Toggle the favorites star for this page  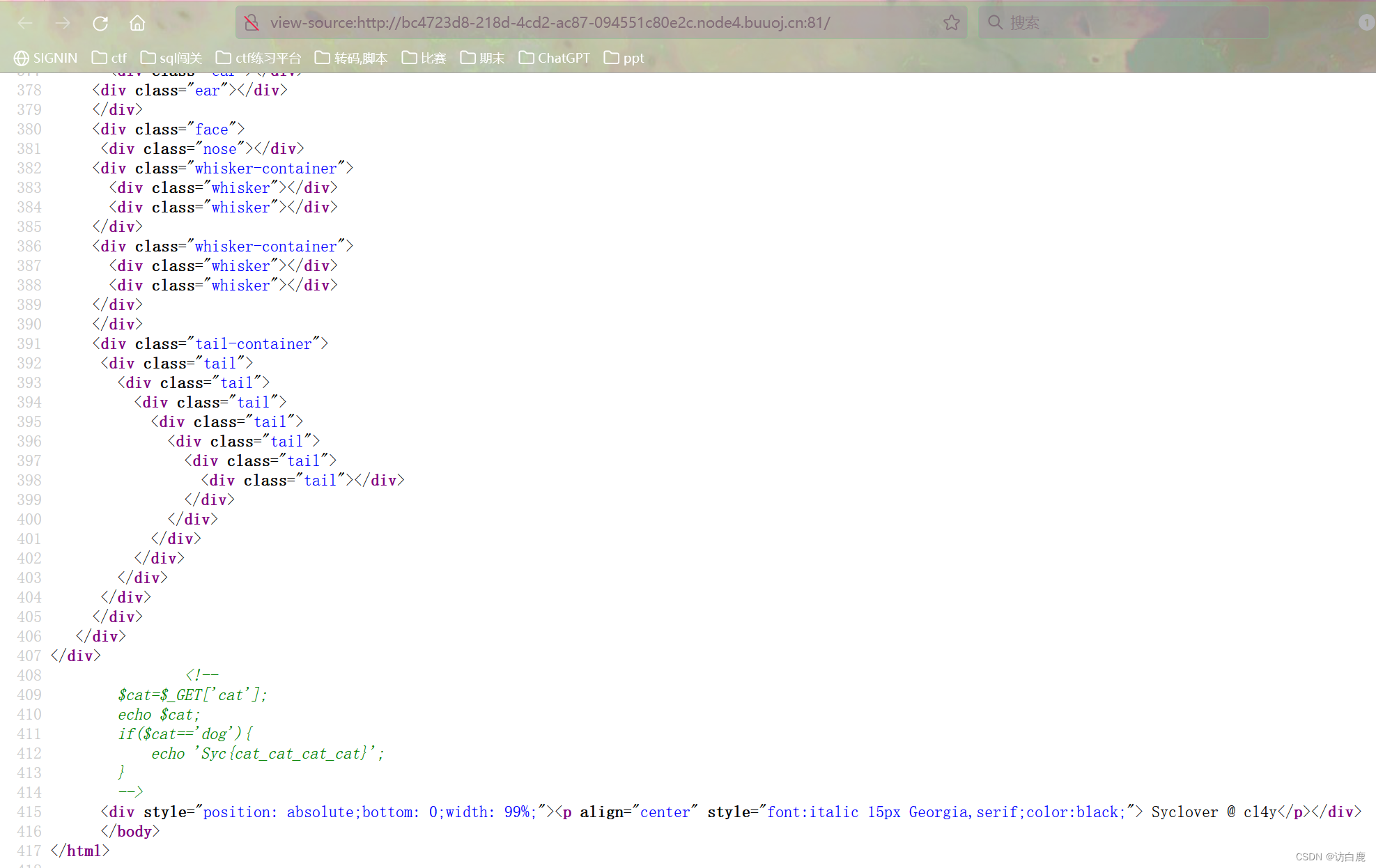click(952, 22)
